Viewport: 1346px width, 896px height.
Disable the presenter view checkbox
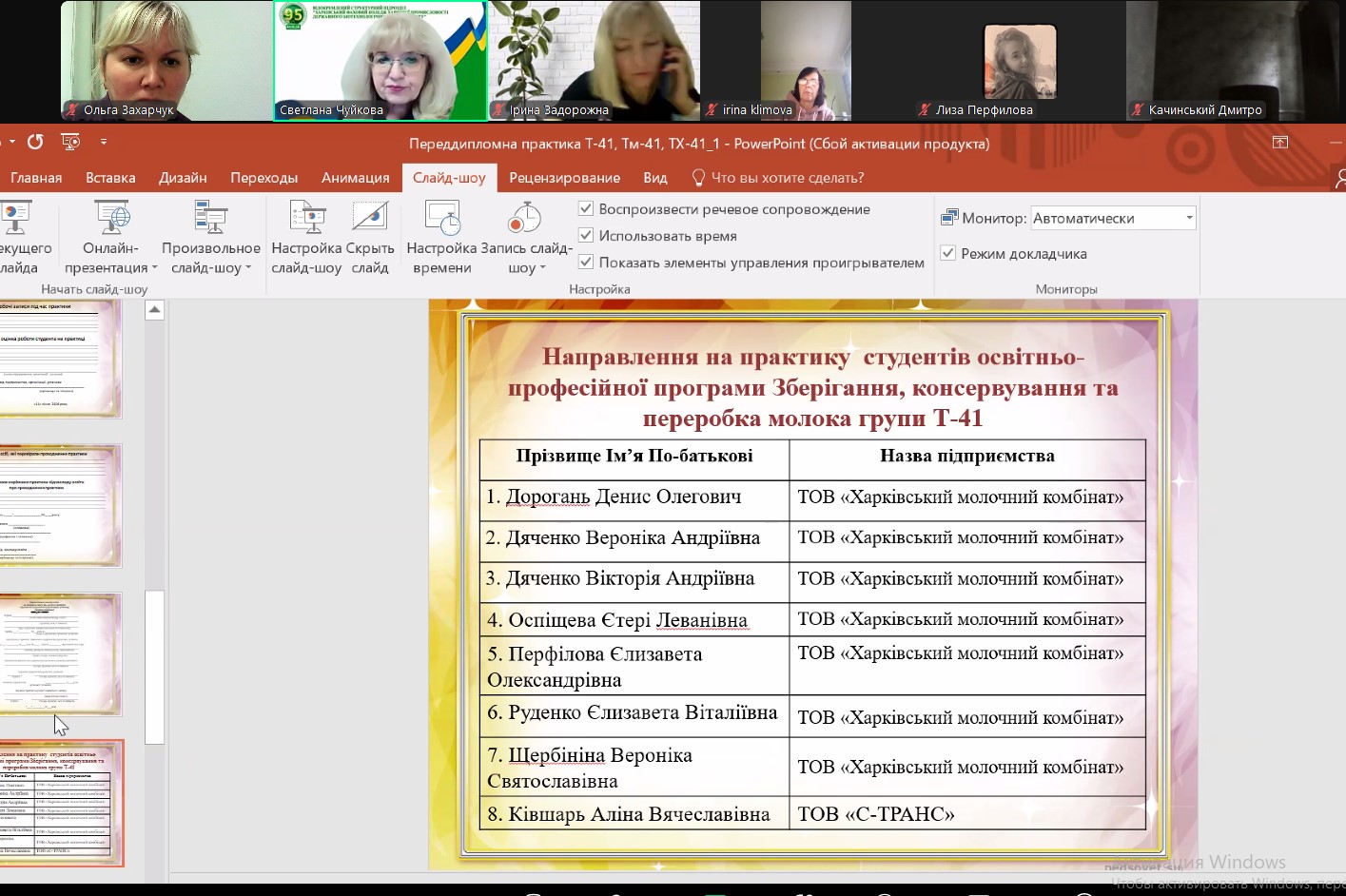tap(947, 253)
